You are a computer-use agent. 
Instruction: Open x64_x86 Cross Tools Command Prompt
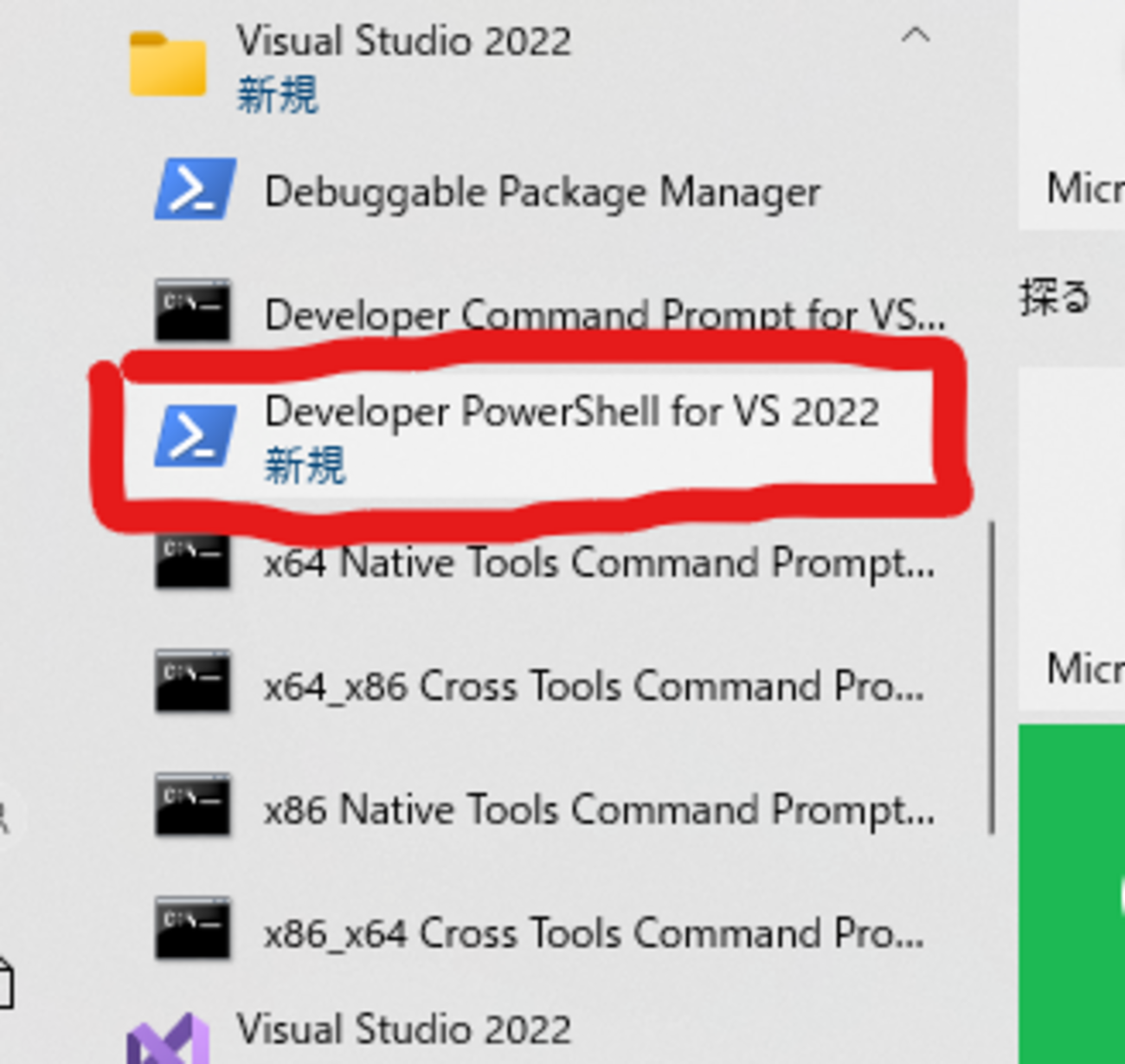pyautogui.click(x=594, y=687)
